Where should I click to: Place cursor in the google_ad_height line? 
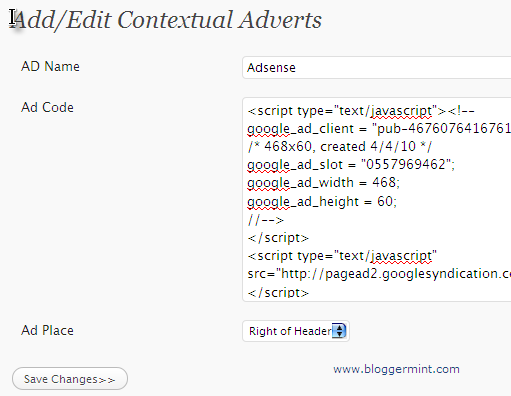(322, 201)
